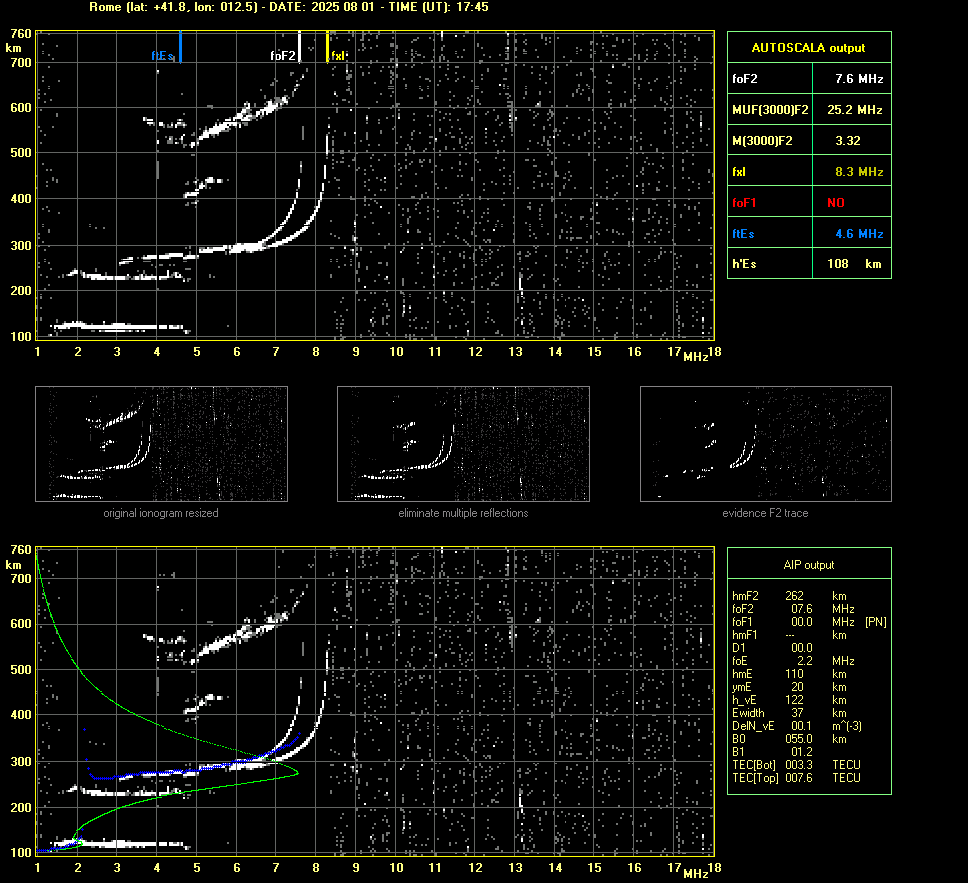Select the hmF2 value '262' in AIP output
Viewport: 968px width, 883px height.
(795, 596)
